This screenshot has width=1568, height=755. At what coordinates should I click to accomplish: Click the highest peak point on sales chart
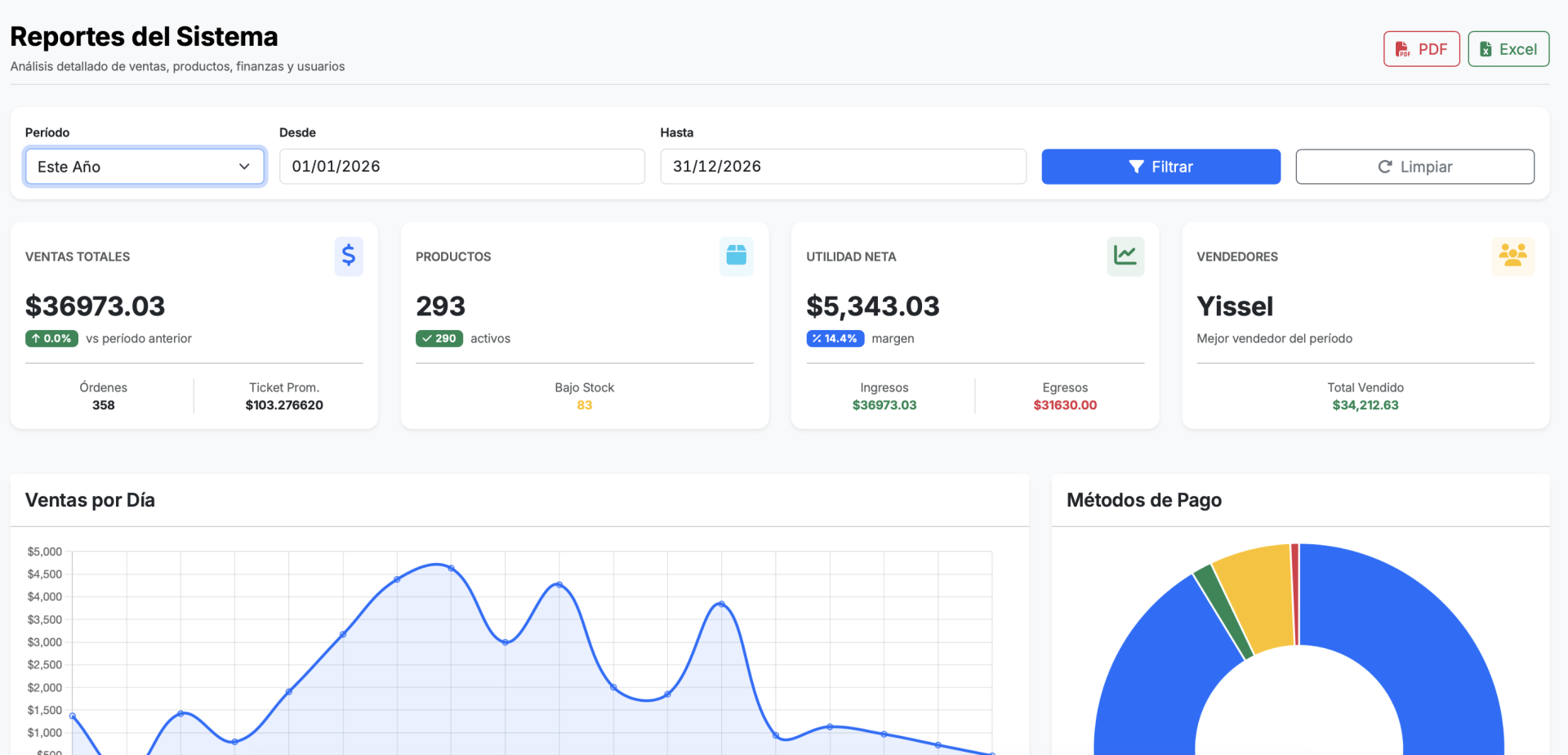coord(451,568)
